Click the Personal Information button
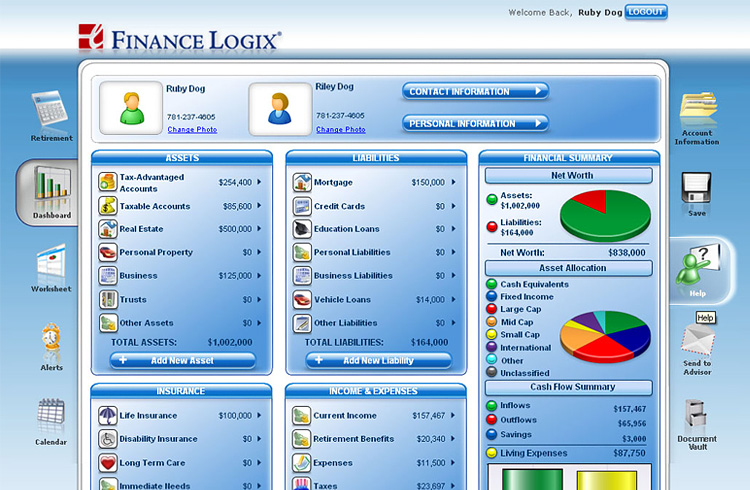 [475, 123]
